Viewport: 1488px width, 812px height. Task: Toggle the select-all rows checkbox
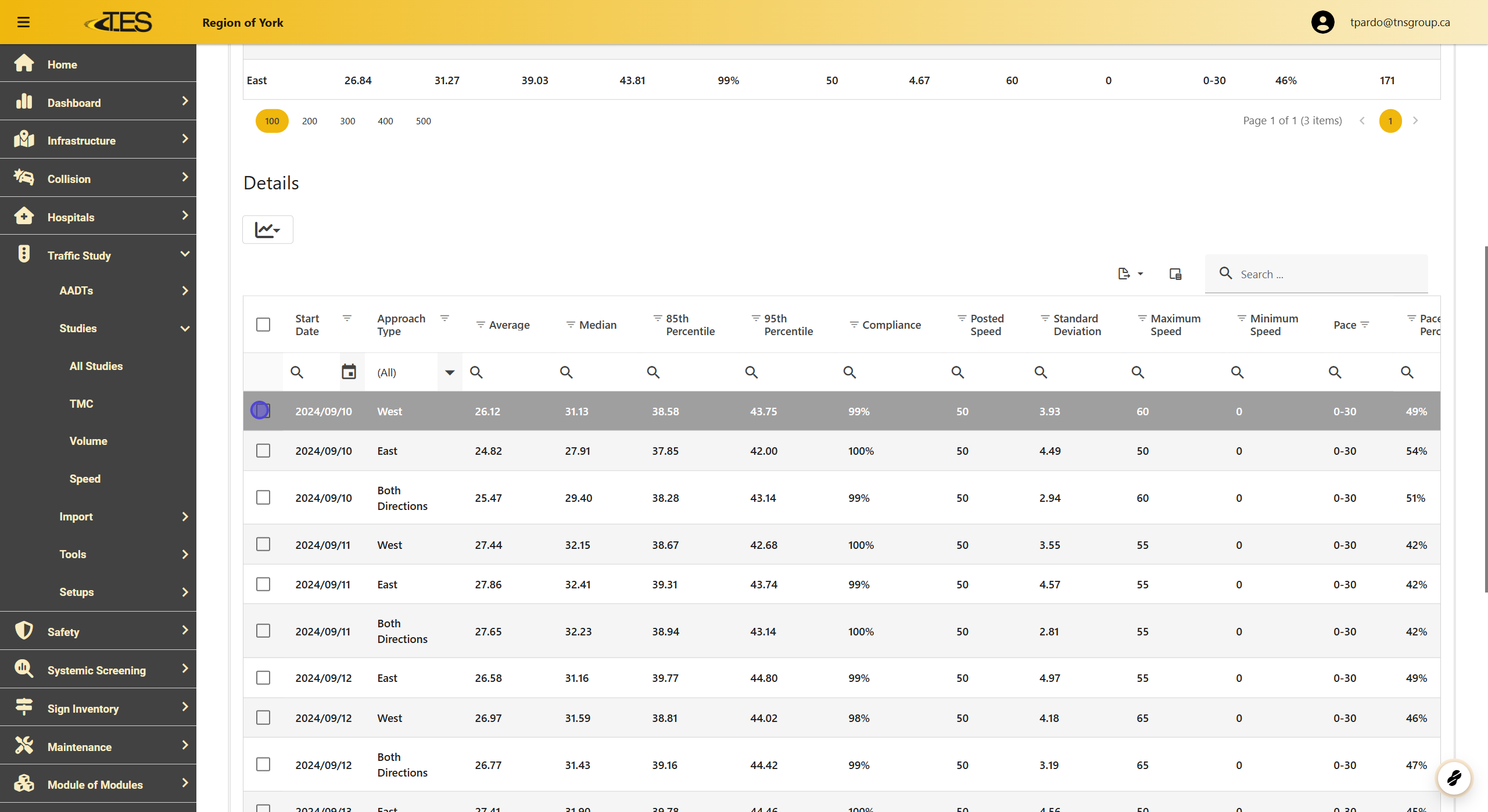[x=263, y=324]
